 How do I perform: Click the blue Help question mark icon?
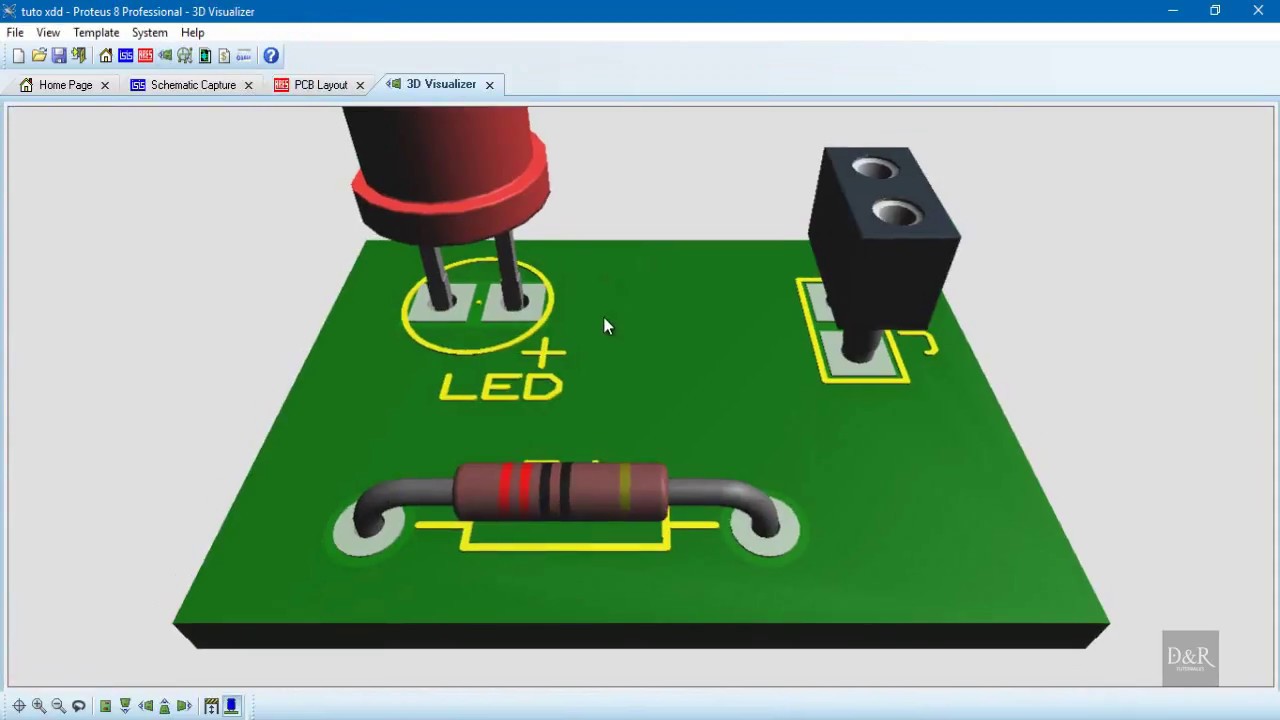coord(271,56)
